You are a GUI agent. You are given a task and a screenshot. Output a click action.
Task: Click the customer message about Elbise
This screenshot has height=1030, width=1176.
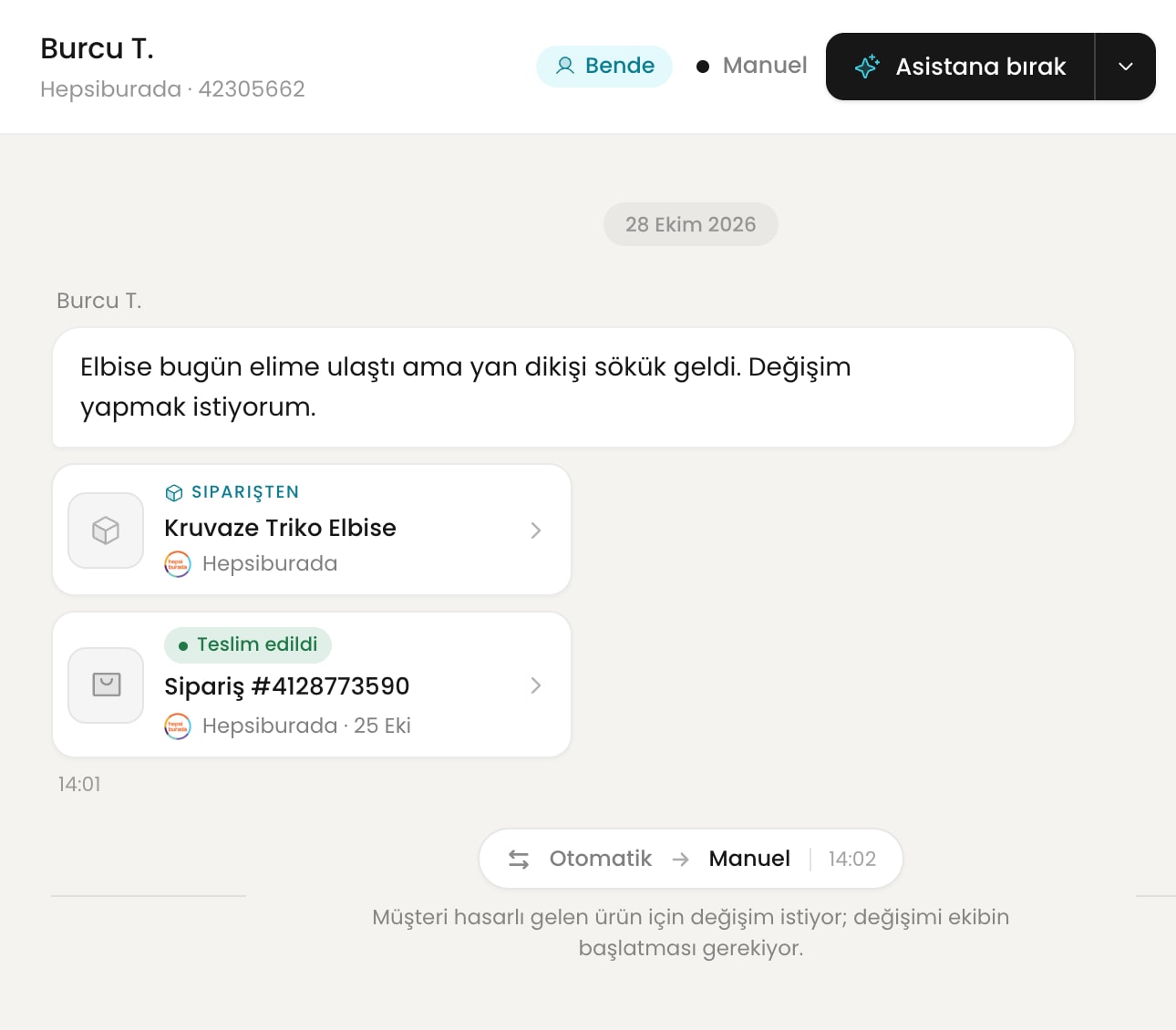pos(563,387)
